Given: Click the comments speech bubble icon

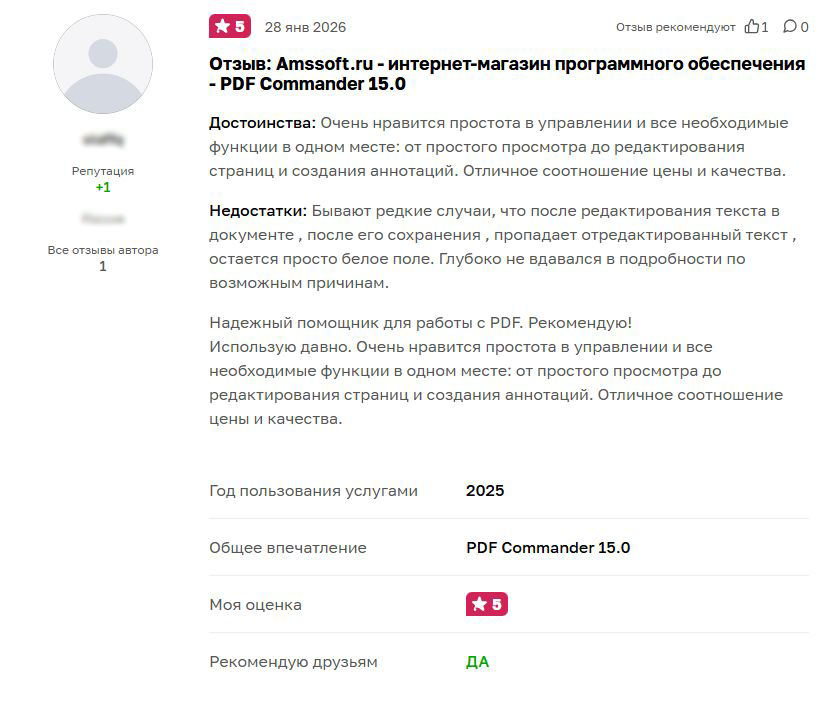Looking at the screenshot, I should 790,27.
